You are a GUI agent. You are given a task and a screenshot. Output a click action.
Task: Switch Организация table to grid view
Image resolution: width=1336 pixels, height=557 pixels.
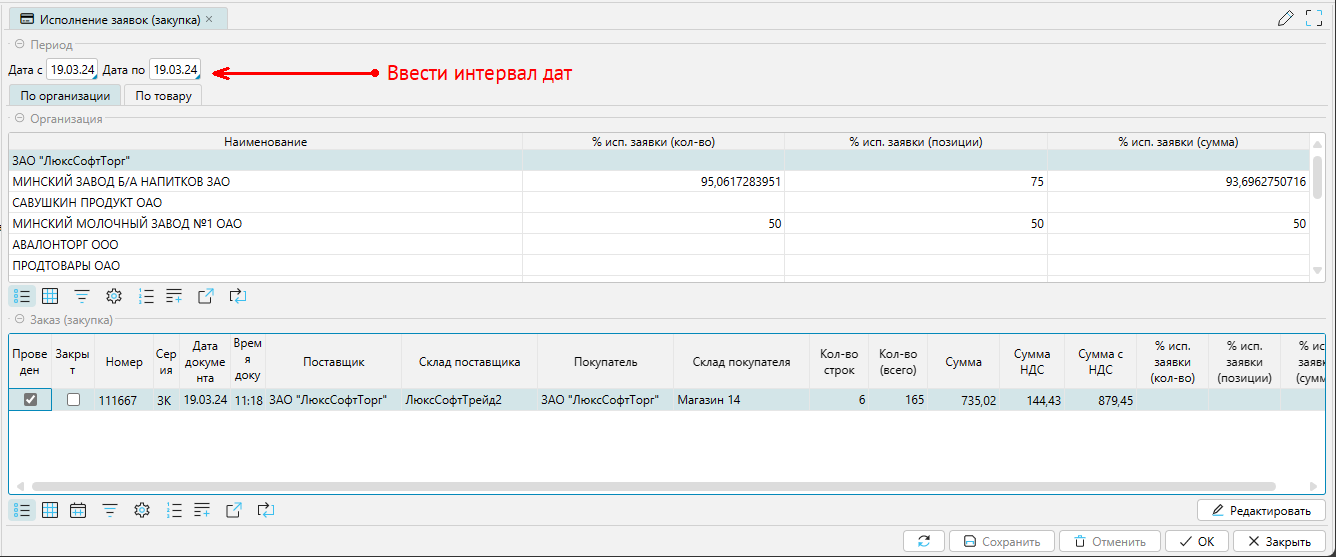pyautogui.click(x=50, y=296)
